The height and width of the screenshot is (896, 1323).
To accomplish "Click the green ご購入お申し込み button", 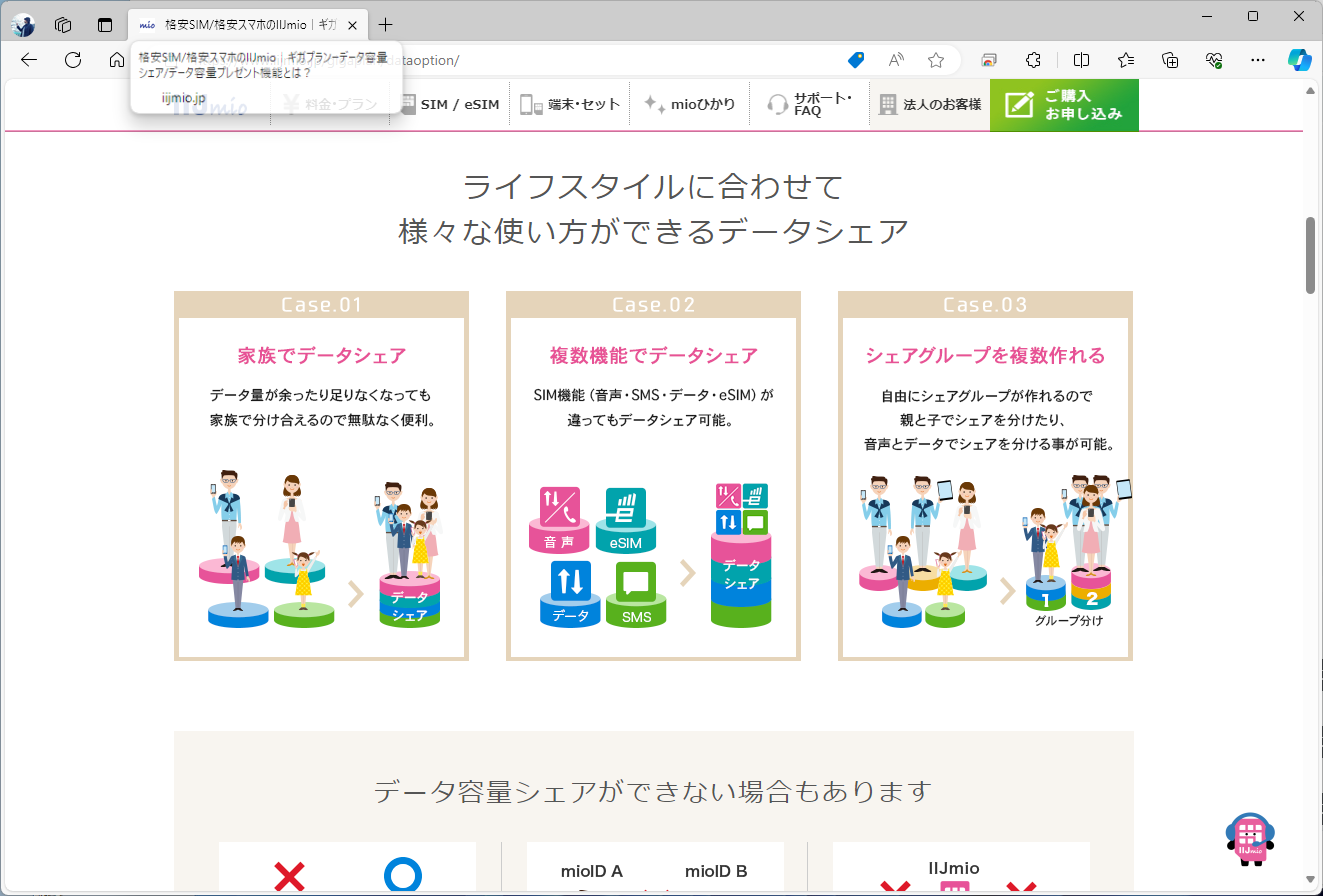I will [x=1064, y=105].
